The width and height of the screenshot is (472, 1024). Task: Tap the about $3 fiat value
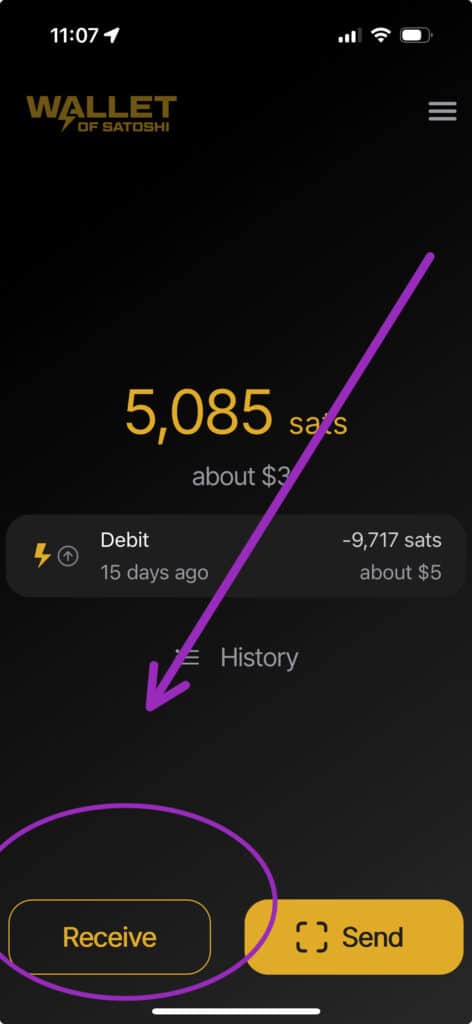click(x=240, y=477)
